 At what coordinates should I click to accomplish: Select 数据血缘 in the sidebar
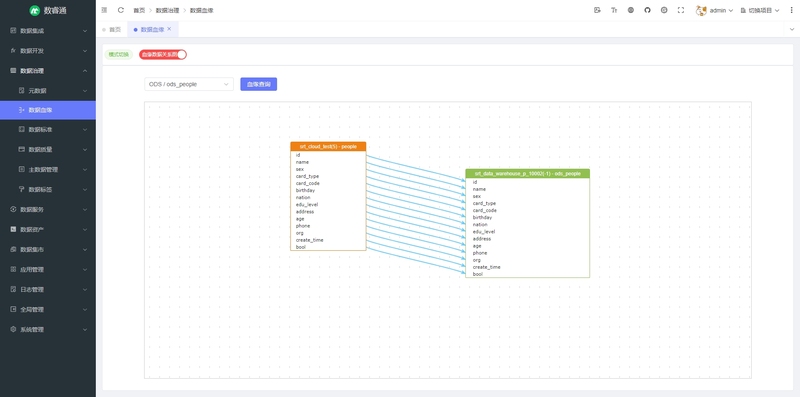[x=48, y=110]
